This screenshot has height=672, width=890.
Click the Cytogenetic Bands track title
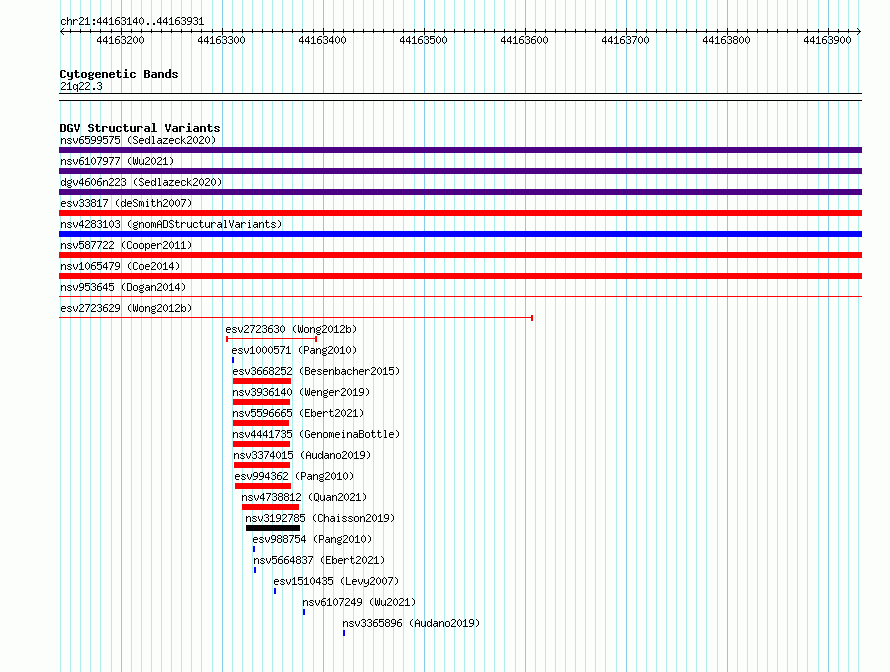pyautogui.click(x=119, y=74)
